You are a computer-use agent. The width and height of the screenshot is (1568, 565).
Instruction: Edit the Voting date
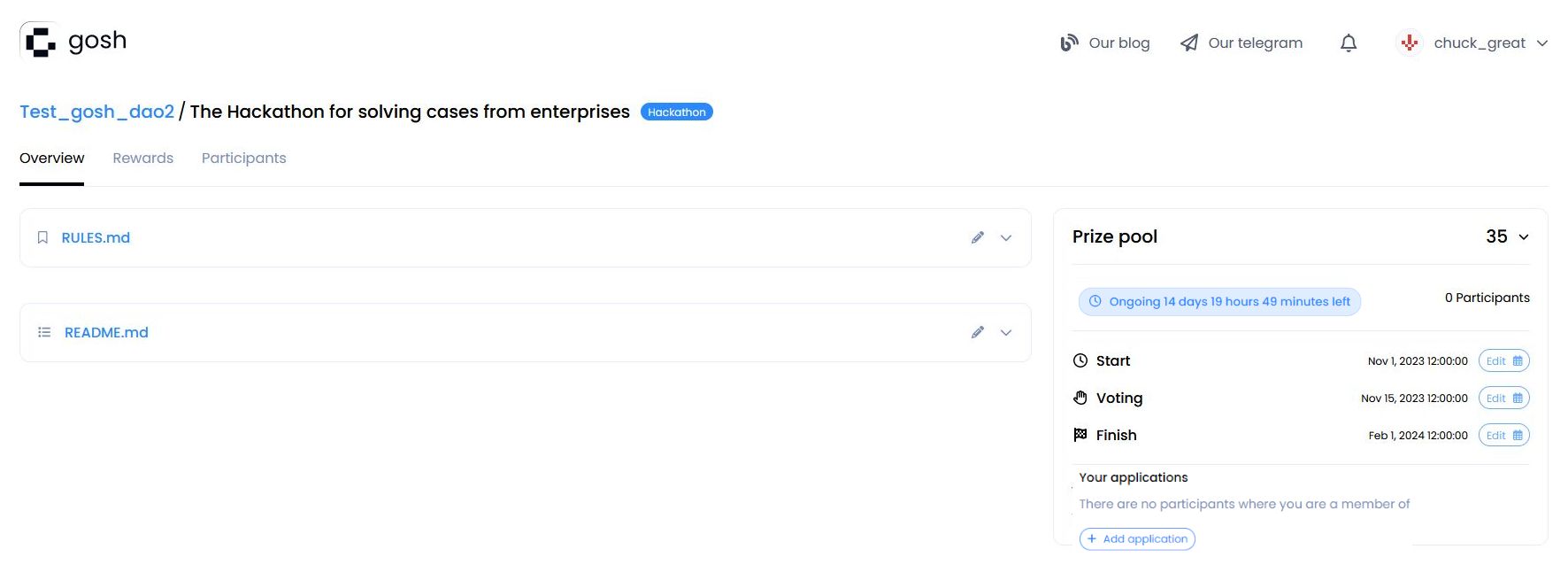click(x=1503, y=398)
